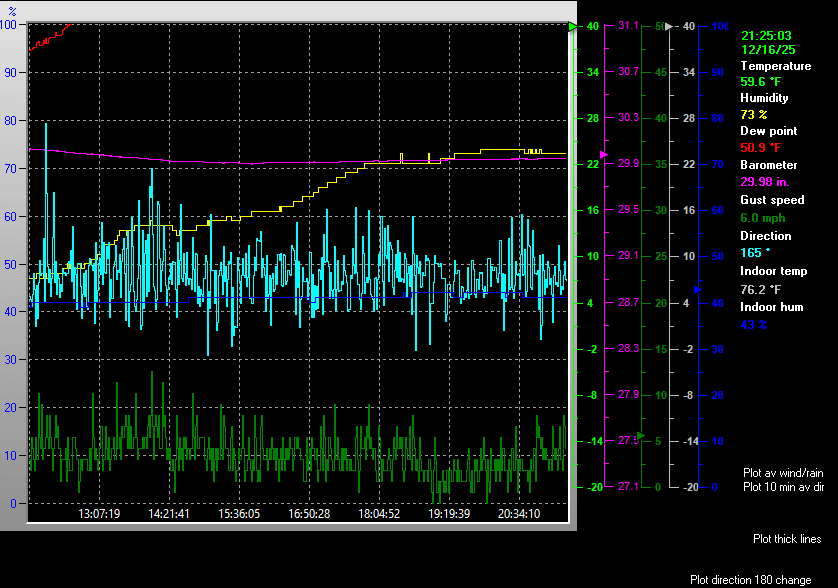Toggle Plot thick lines option
Viewport: 838px width, 588px height.
coord(787,539)
